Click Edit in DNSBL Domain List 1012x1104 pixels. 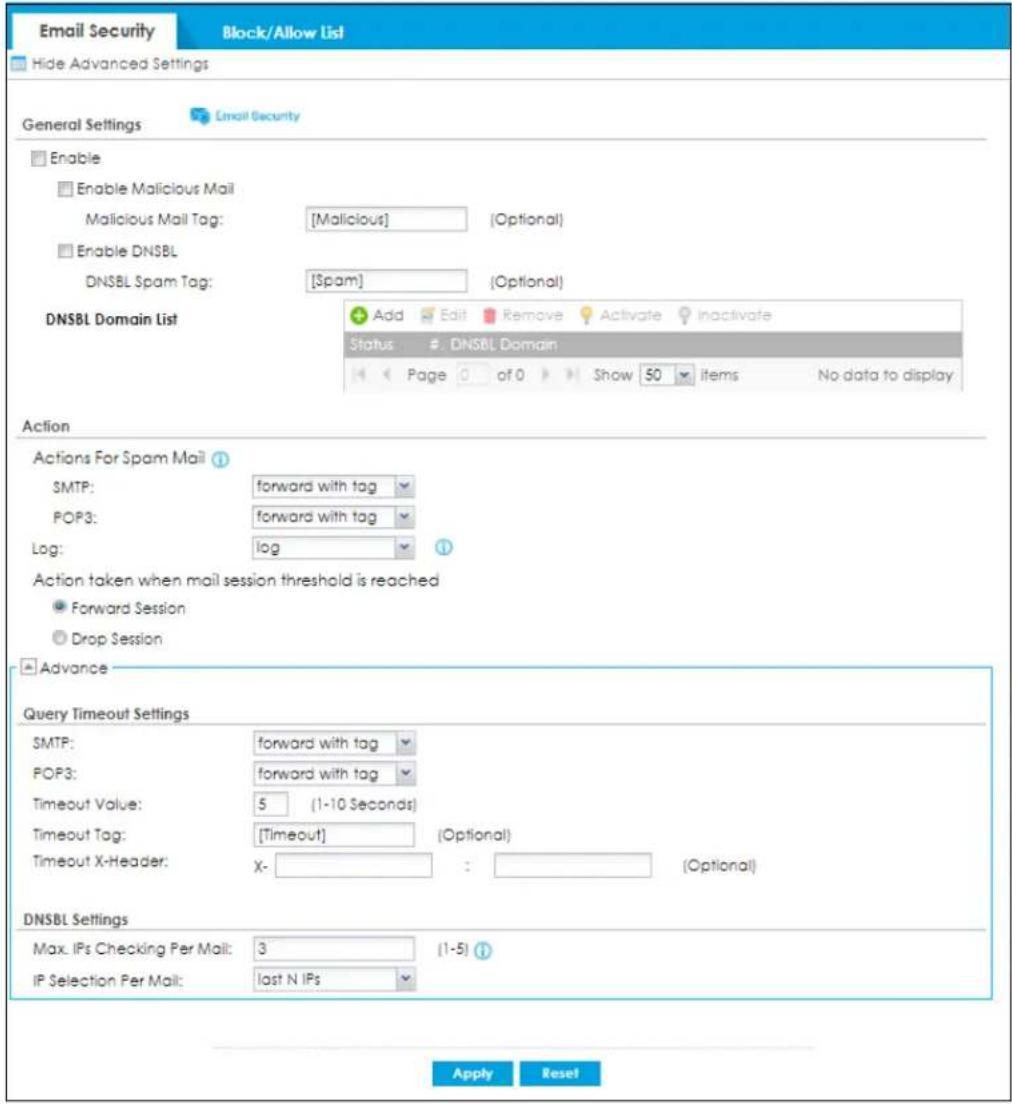click(444, 315)
